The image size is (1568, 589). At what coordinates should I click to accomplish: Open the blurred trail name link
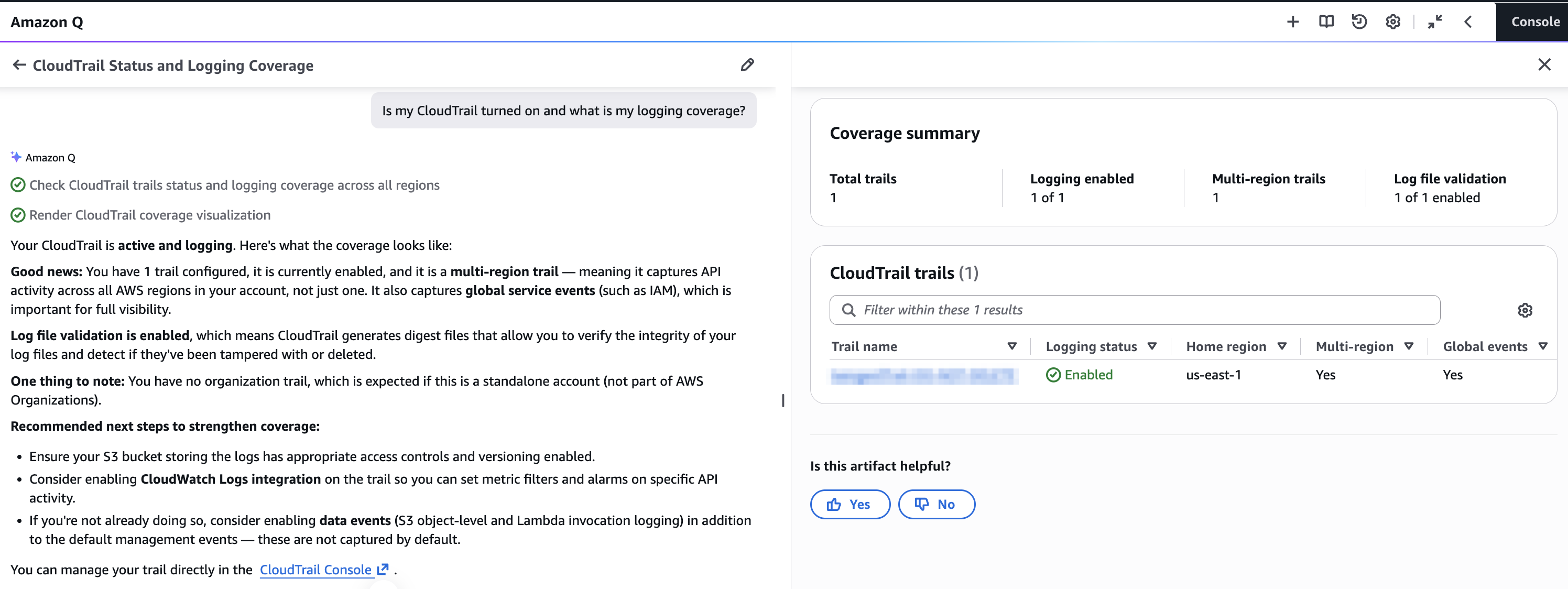pyautogui.click(x=924, y=375)
